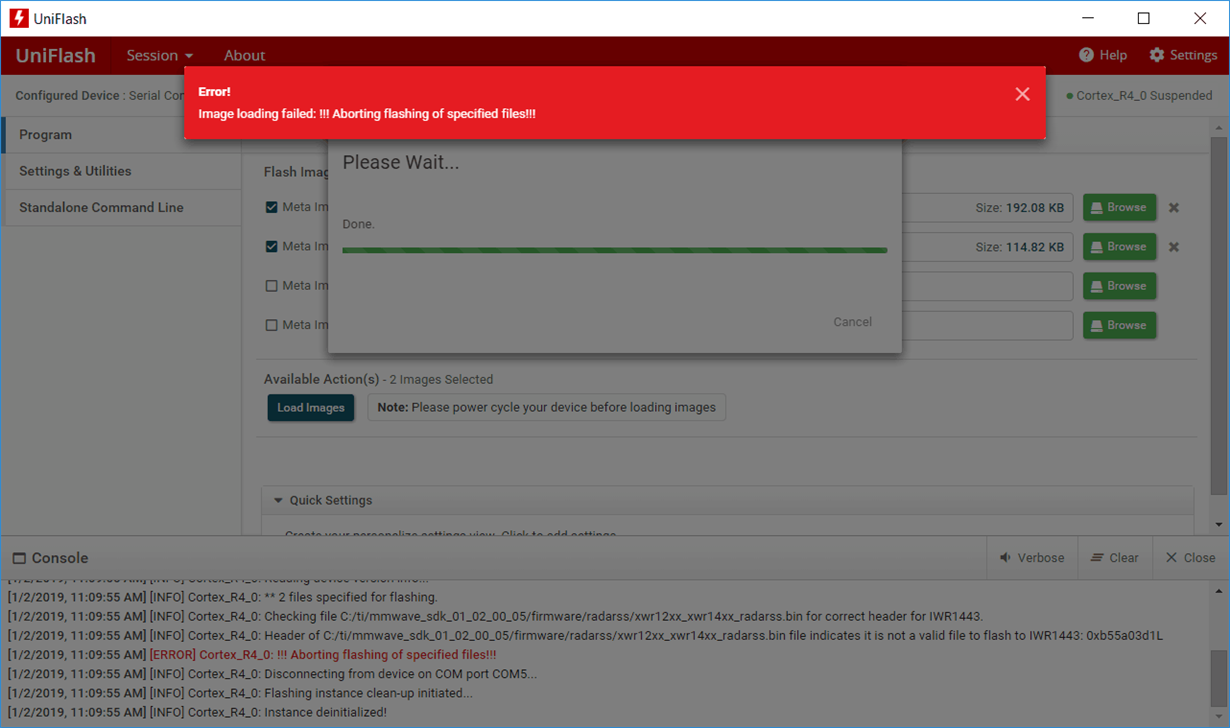Remove the 192.08 KB image entry

pyautogui.click(x=1174, y=208)
